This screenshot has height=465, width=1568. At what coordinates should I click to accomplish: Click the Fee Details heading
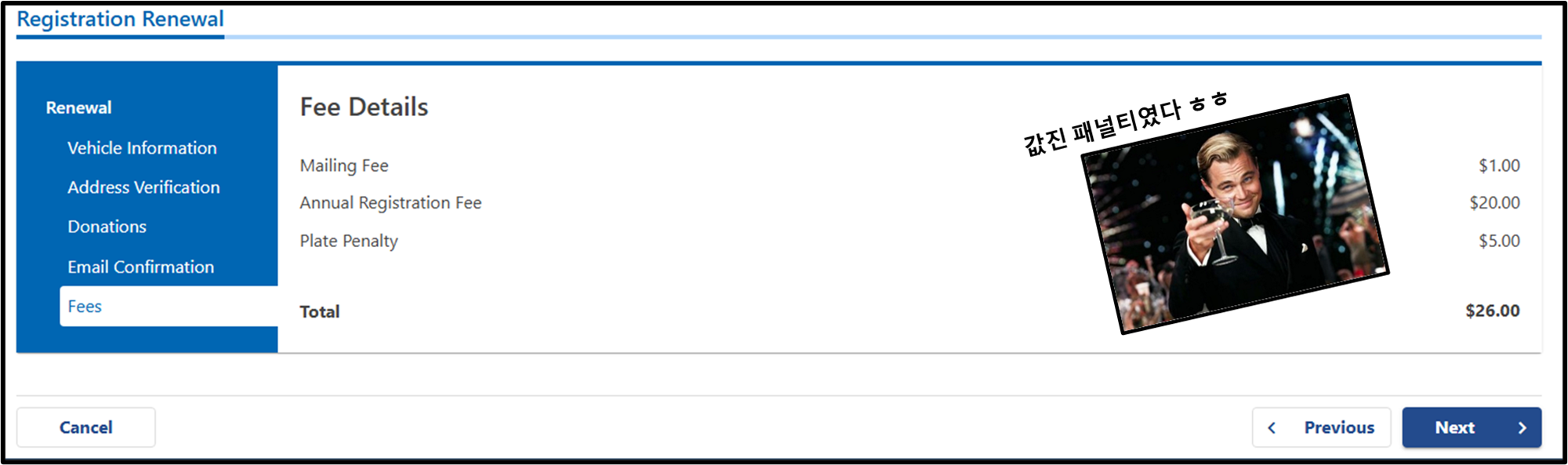tap(364, 107)
